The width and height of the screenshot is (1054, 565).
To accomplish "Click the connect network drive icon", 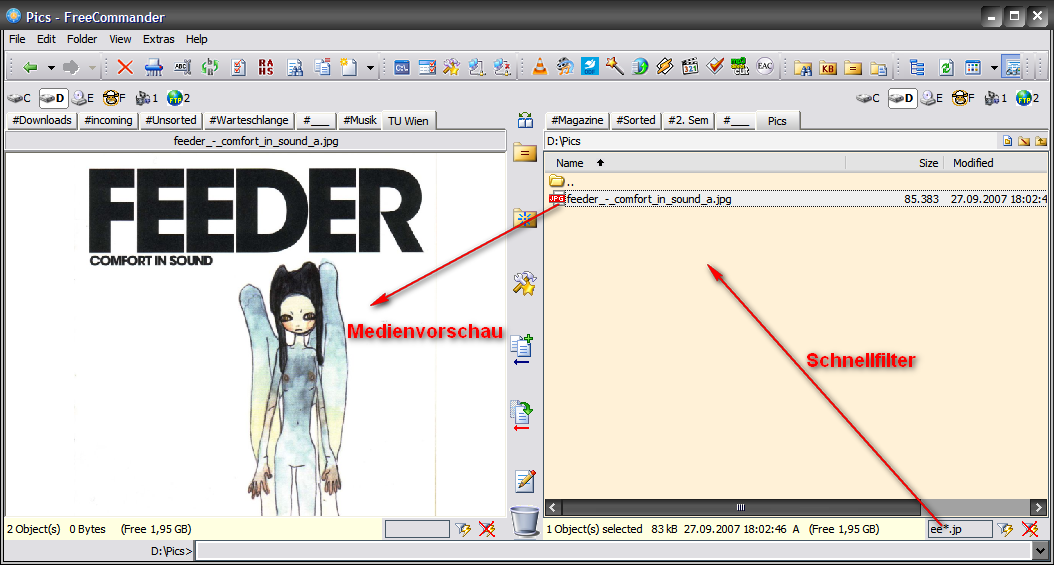I will click(x=477, y=67).
